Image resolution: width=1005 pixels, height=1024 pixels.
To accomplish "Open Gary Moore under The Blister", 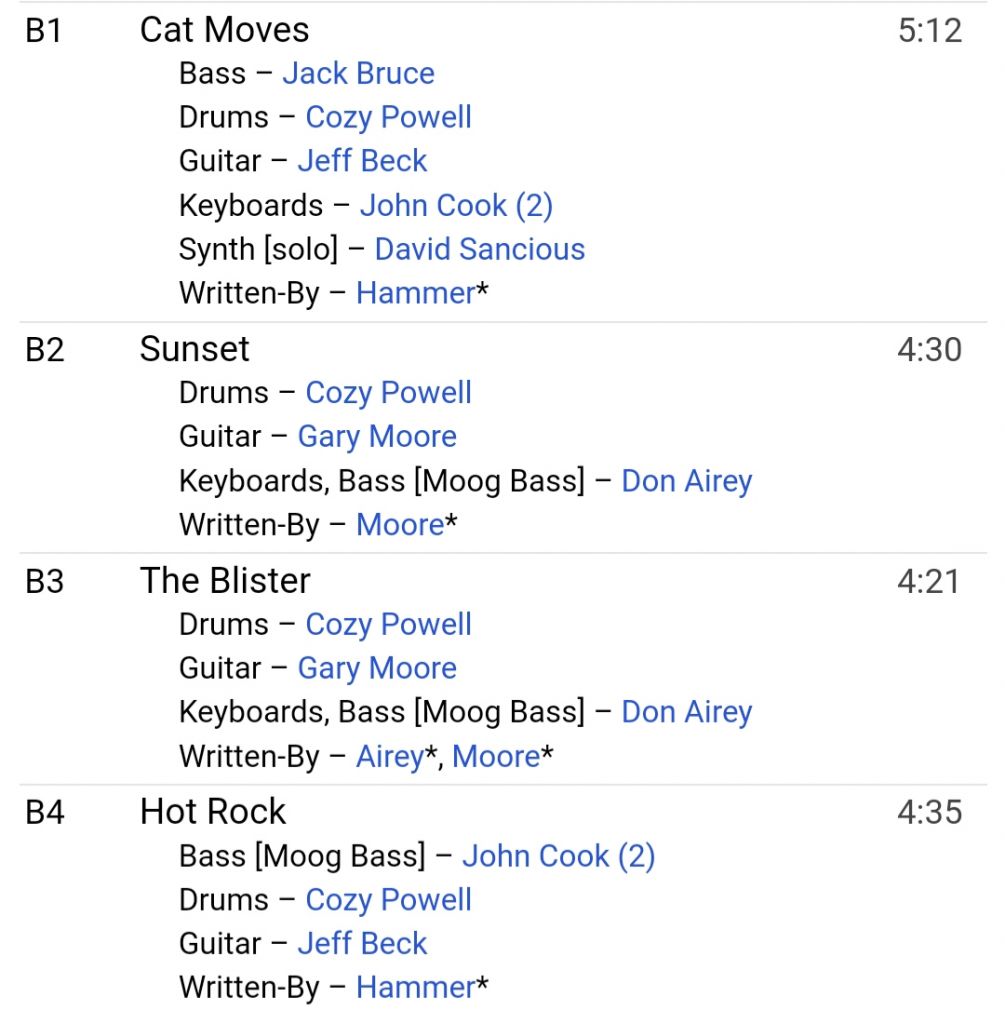I will click(x=377, y=669).
